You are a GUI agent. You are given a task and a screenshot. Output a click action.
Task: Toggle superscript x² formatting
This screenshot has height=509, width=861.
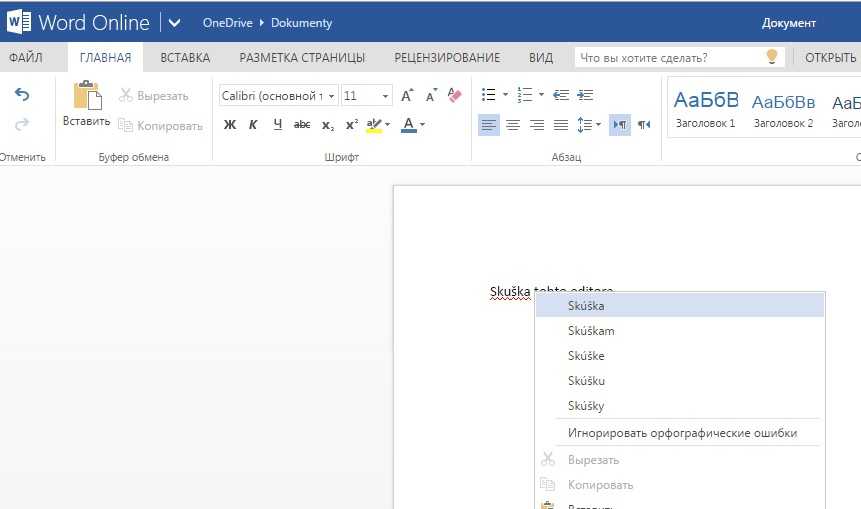(x=351, y=125)
